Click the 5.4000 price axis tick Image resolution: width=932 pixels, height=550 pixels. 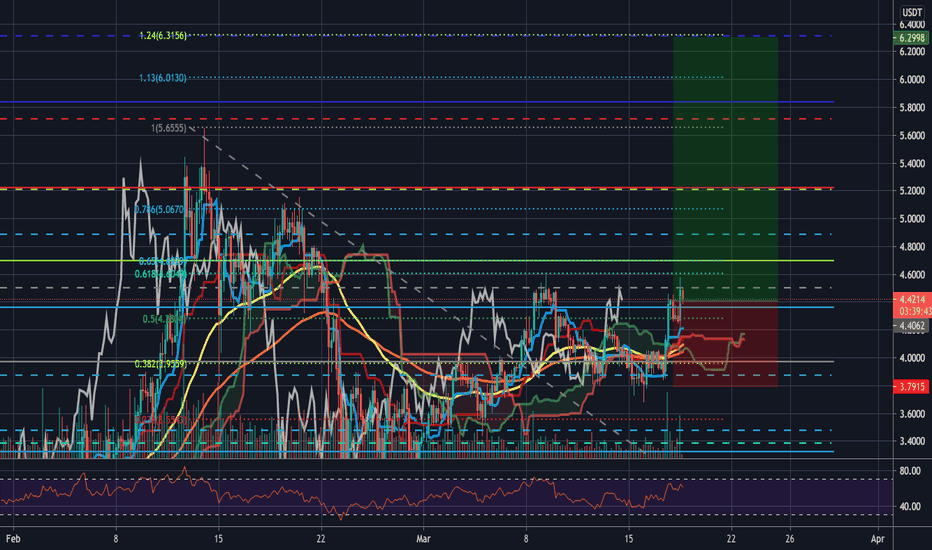[912, 164]
